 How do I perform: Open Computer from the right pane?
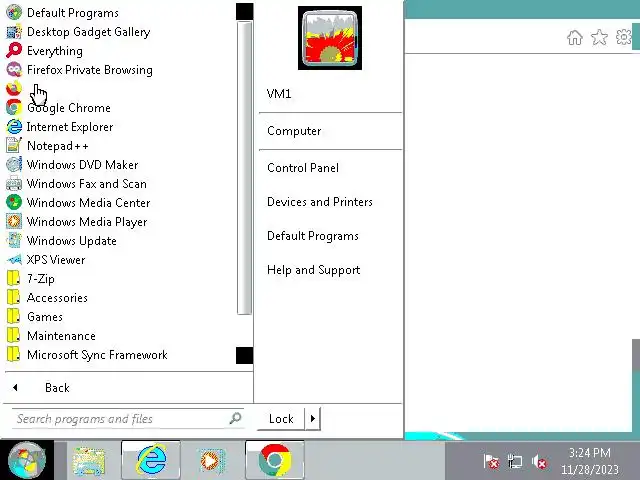(294, 131)
